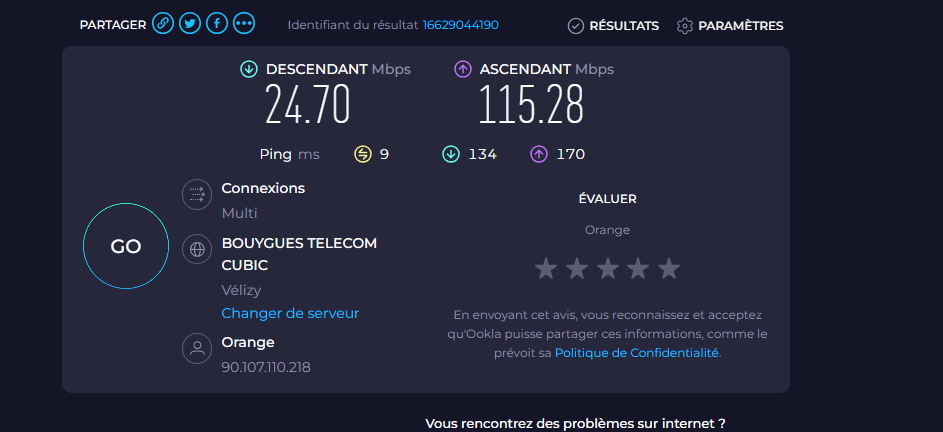This screenshot has height=432, width=943.
Task: Click the download latency arrow icon
Action: [x=450, y=155]
